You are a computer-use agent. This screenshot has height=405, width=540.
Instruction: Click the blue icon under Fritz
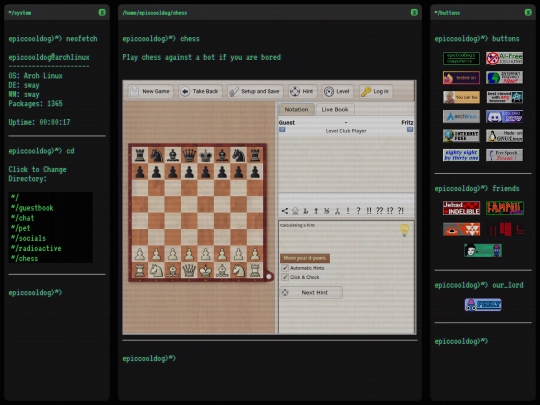[410, 129]
